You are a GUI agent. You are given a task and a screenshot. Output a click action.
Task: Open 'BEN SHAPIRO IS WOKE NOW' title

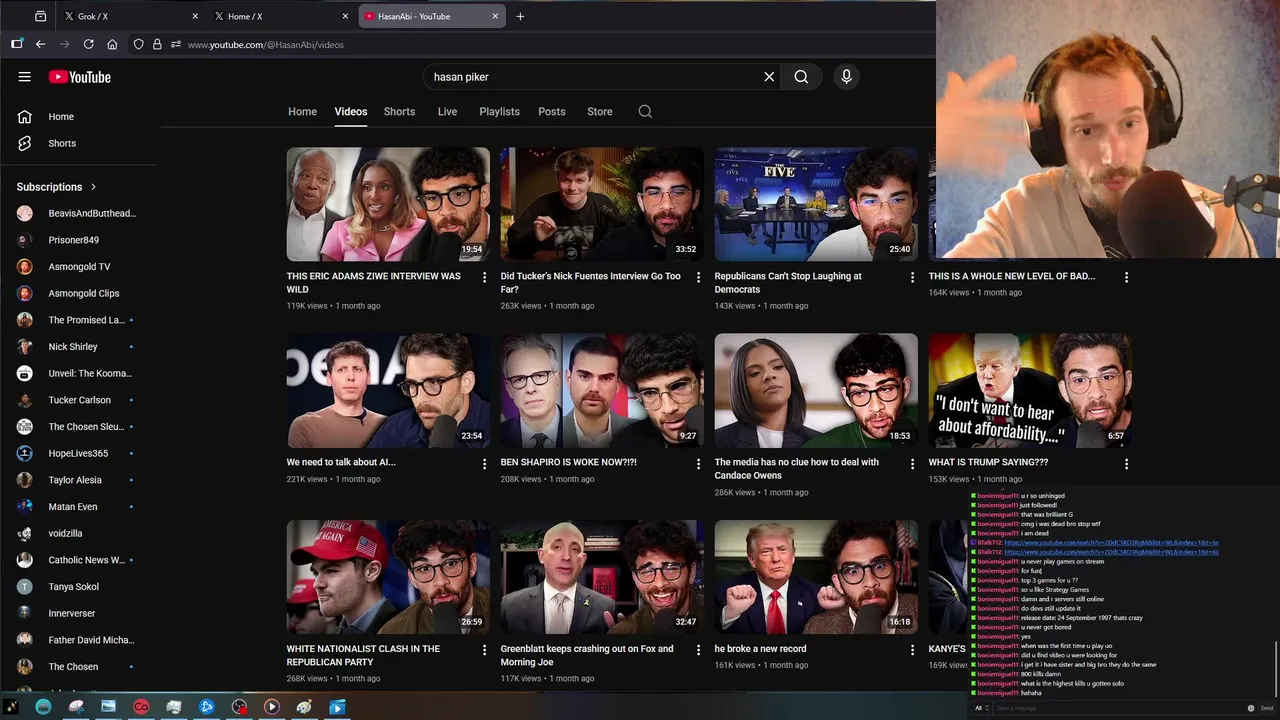point(569,463)
